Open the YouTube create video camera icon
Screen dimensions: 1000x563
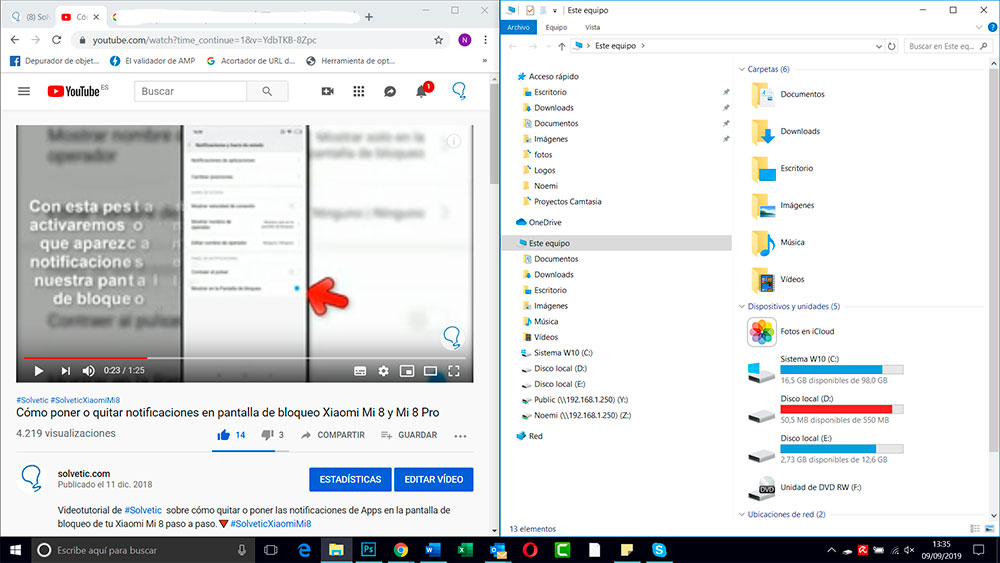(x=328, y=91)
